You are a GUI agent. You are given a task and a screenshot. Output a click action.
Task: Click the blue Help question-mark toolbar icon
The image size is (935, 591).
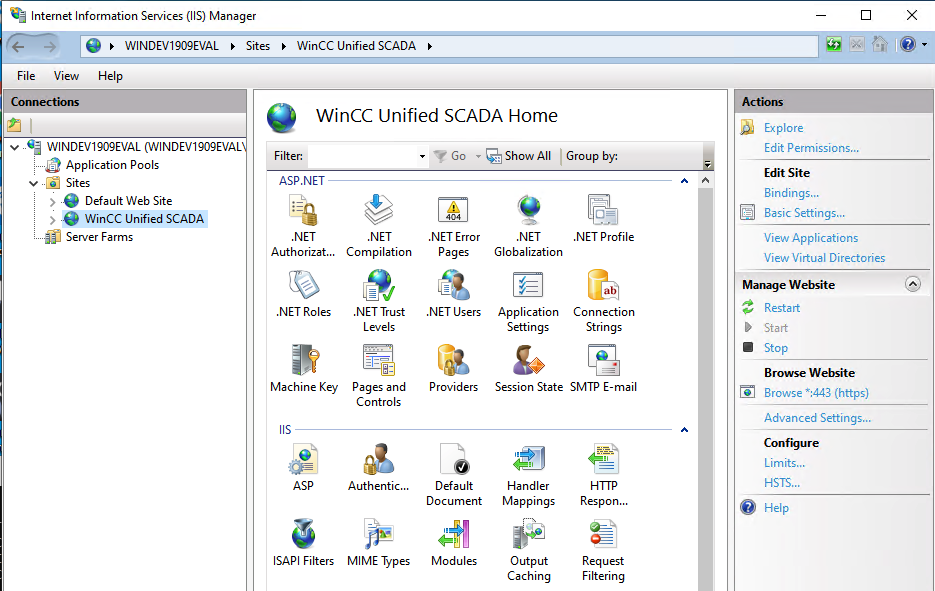tap(908, 45)
